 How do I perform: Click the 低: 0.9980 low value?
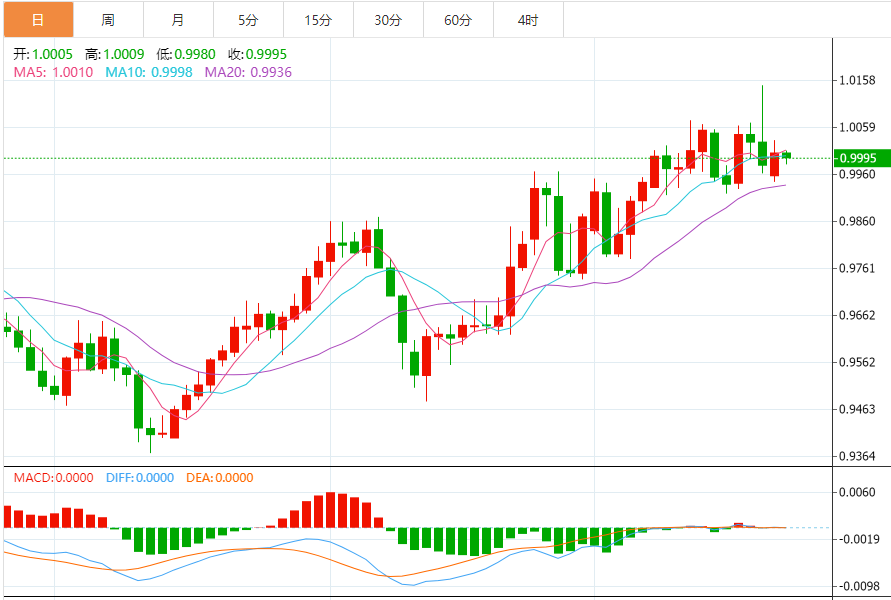186,54
